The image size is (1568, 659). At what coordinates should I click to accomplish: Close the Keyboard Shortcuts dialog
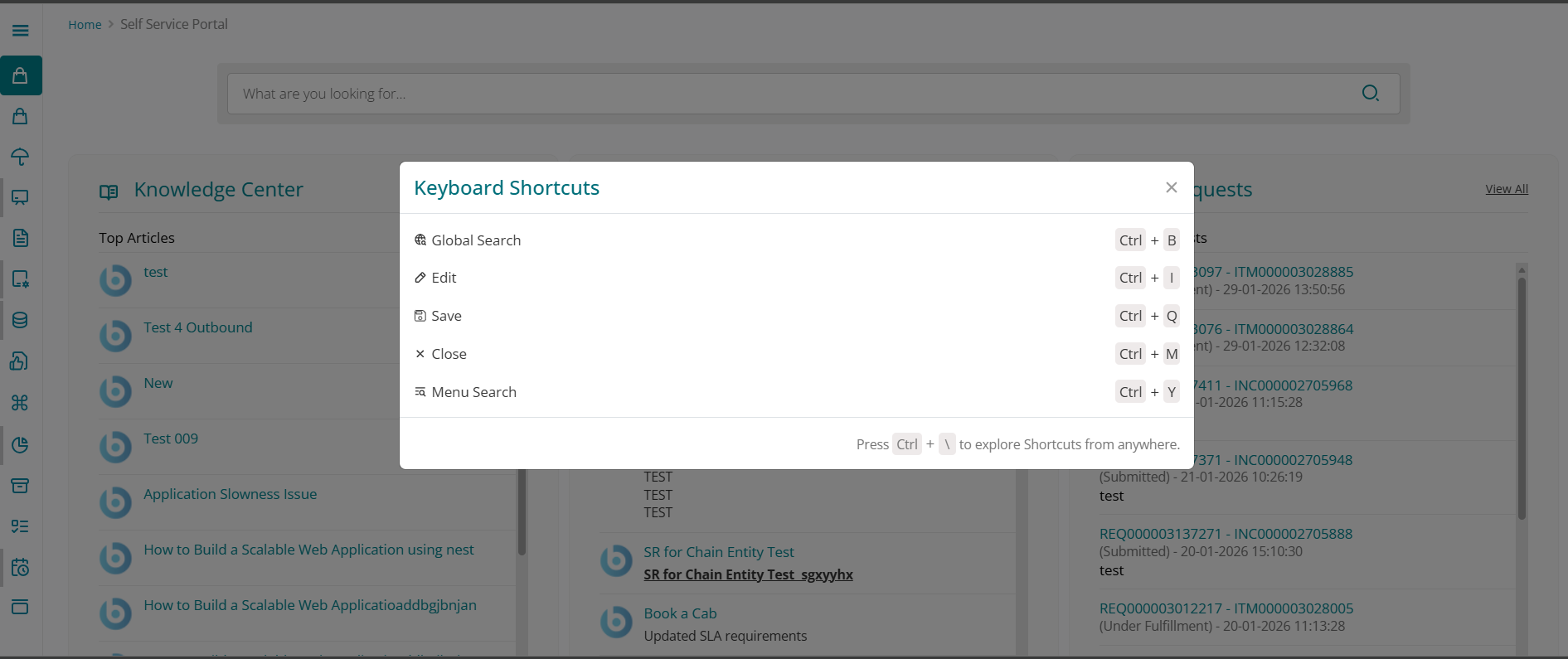tap(1171, 187)
